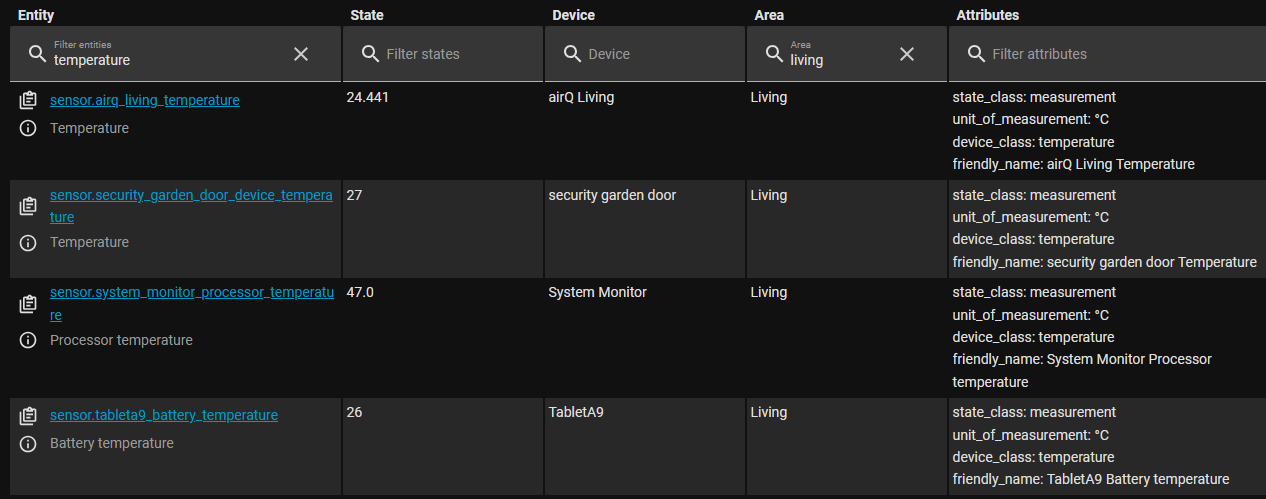
Task: Clear the entity filter text 'temperature'
Action: click(x=301, y=54)
